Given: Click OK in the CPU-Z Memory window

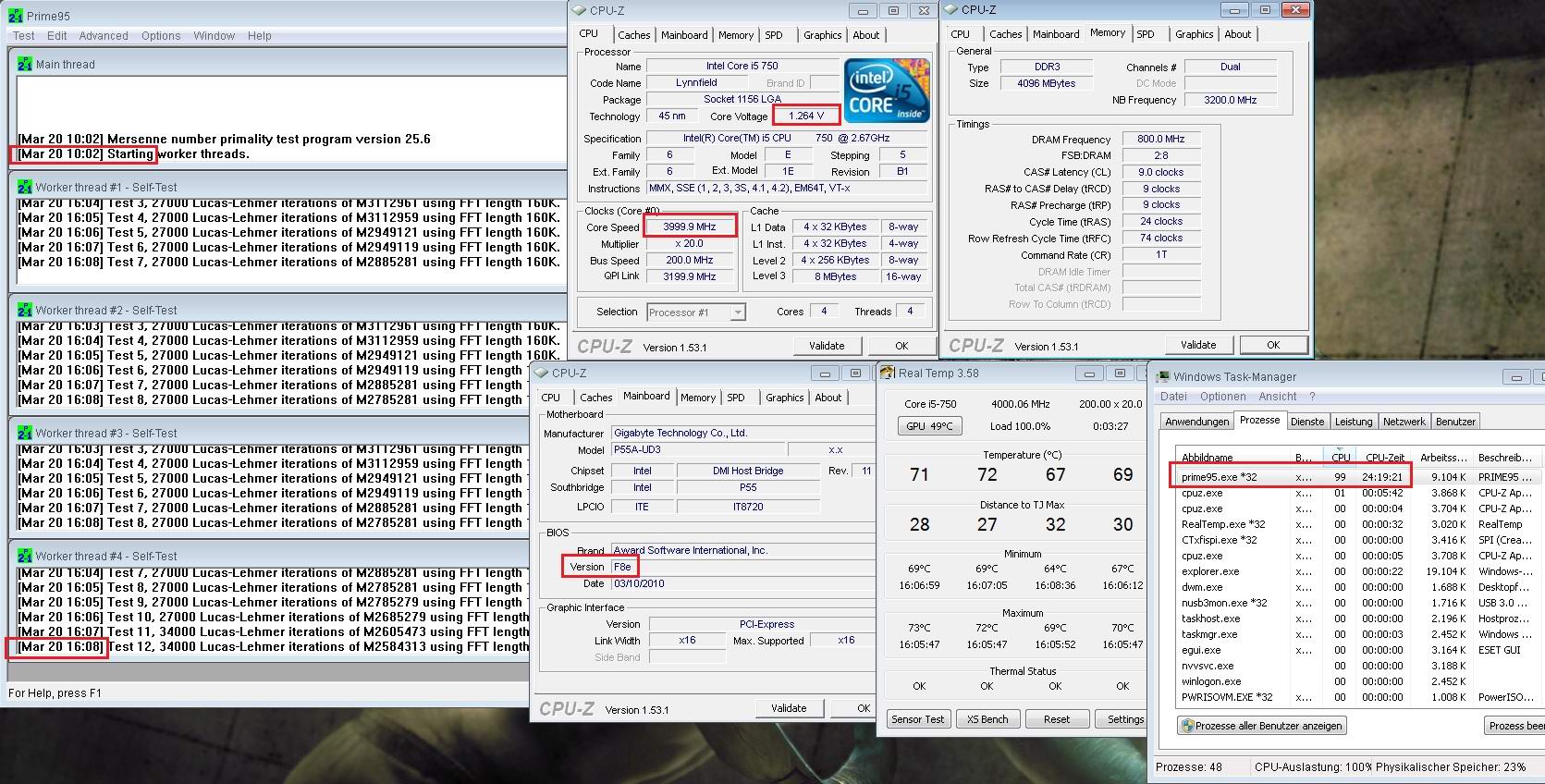Looking at the screenshot, I should point(1273,345).
